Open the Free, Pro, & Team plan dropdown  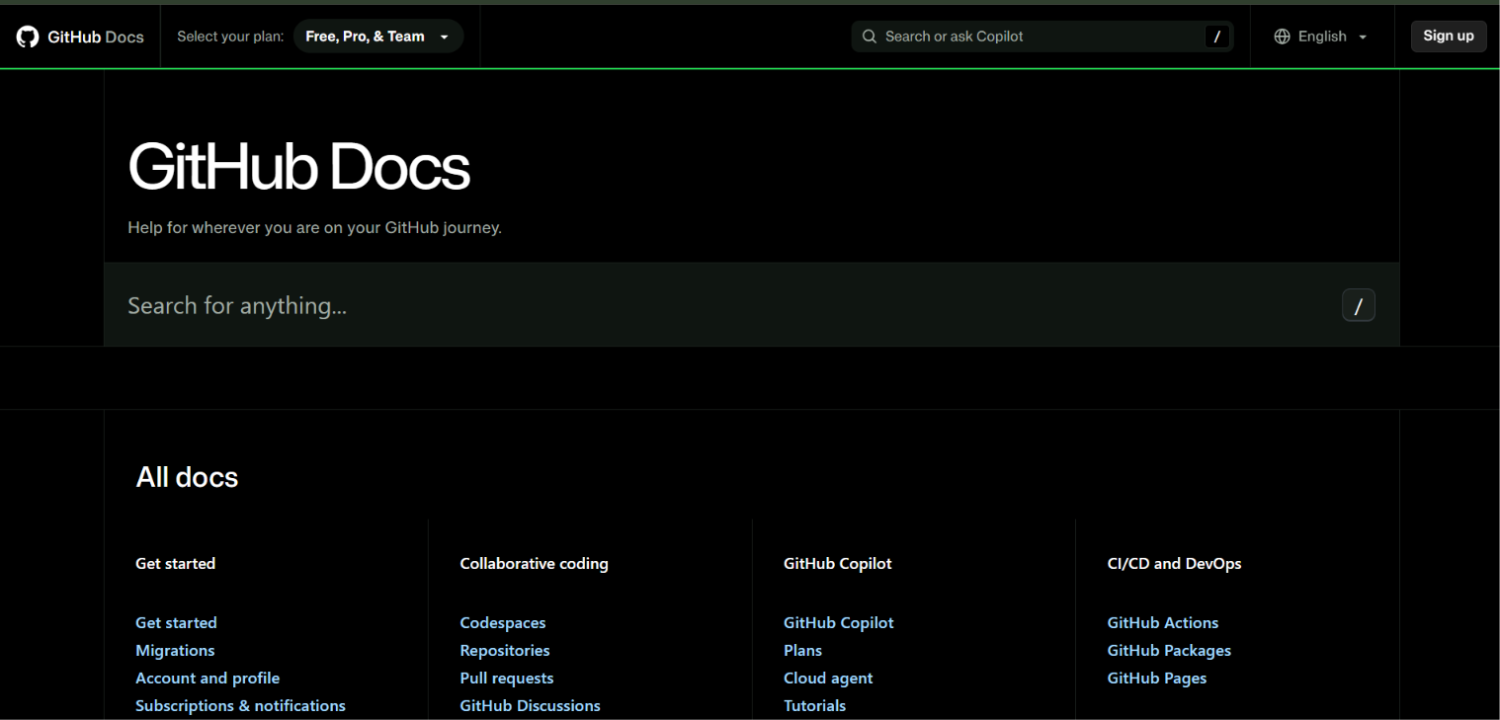pos(378,37)
